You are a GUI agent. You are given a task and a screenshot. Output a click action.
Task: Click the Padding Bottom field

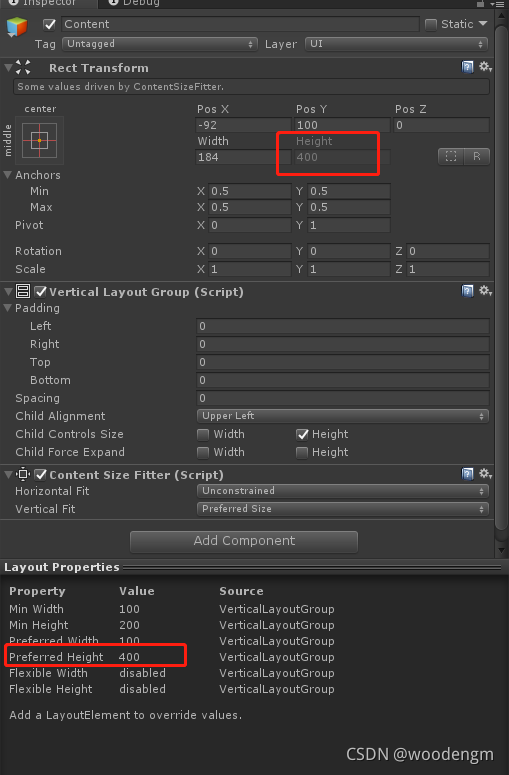342,380
